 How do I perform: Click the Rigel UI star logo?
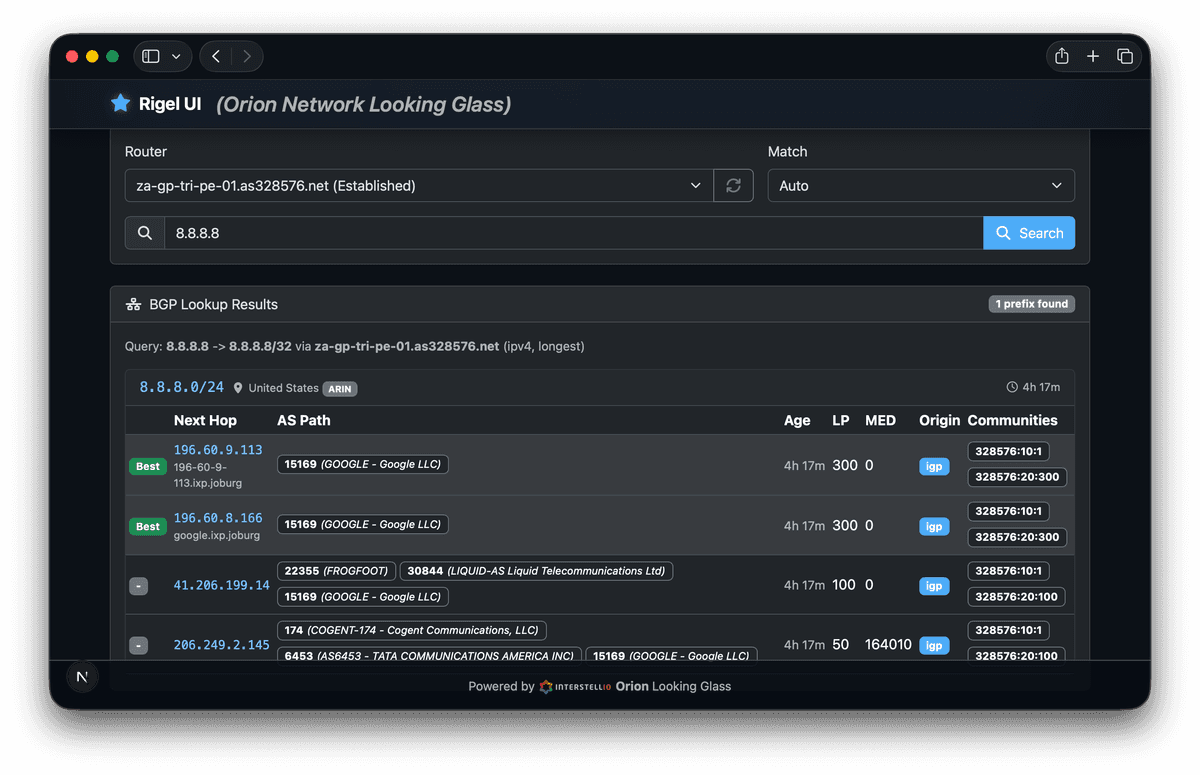(x=120, y=103)
